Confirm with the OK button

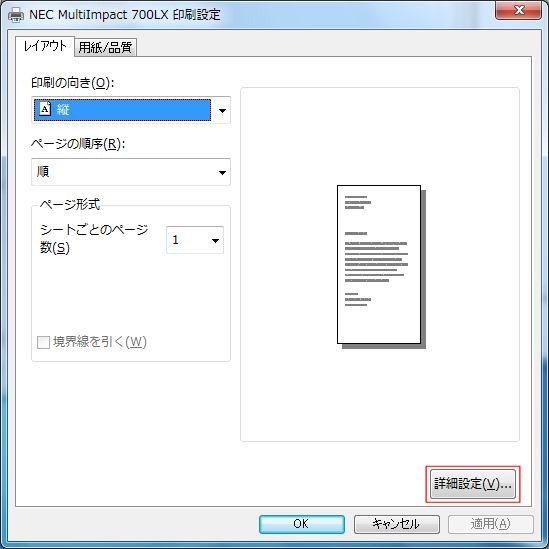click(x=302, y=524)
